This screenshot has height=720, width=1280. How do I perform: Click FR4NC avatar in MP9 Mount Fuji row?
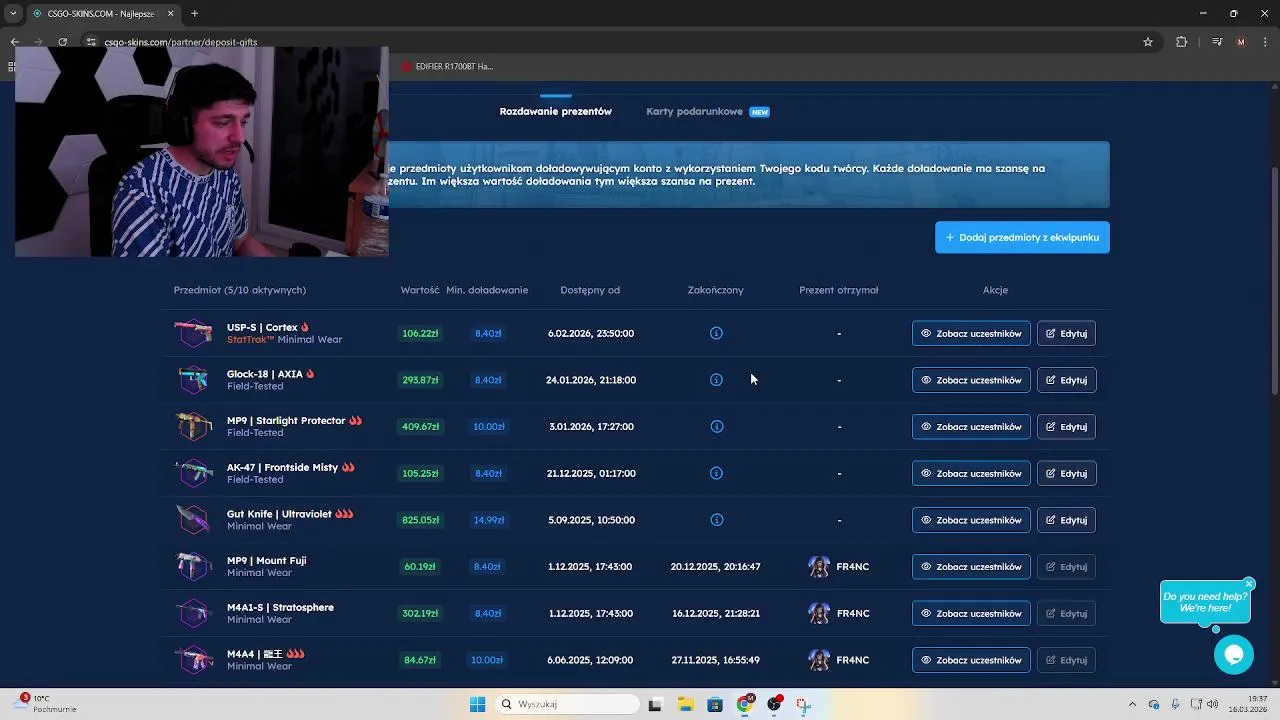point(819,567)
